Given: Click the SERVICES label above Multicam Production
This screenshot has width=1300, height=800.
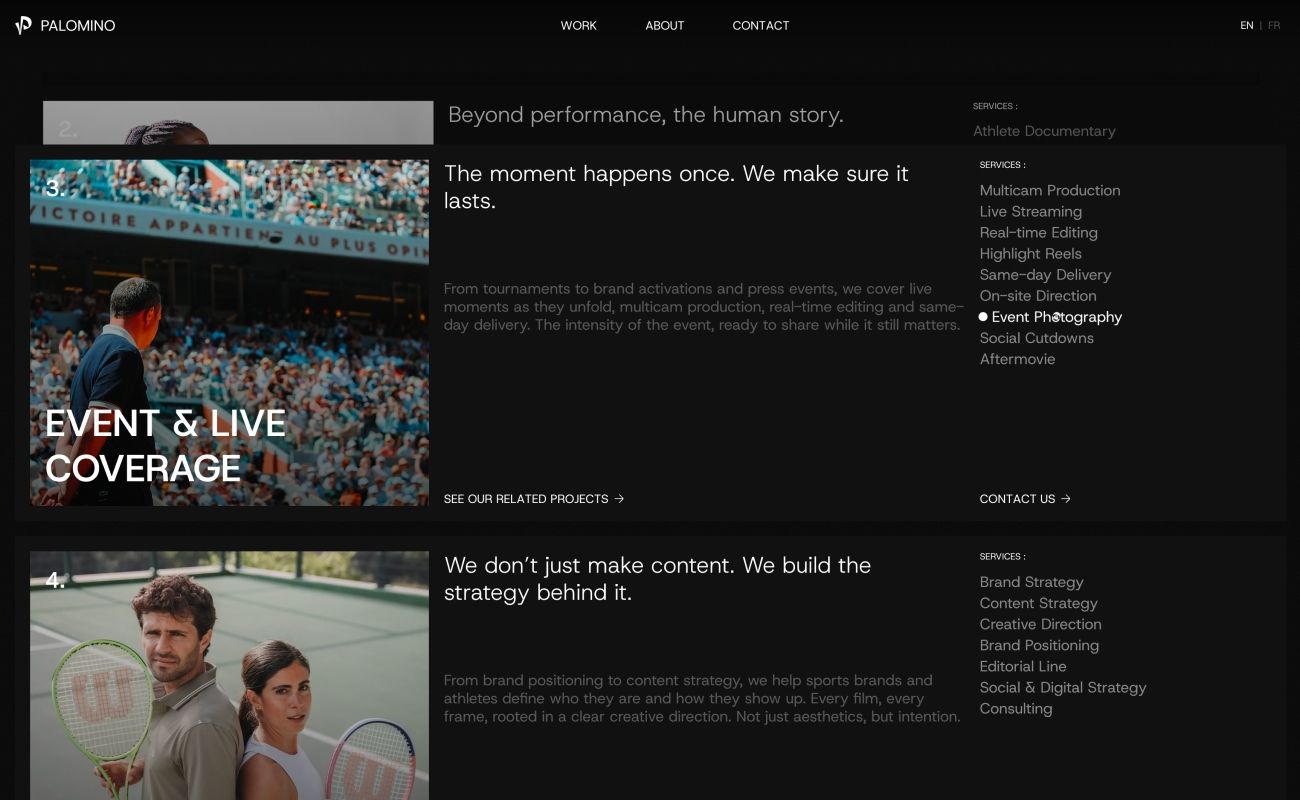Looking at the screenshot, I should pyautogui.click(x=1002, y=165).
